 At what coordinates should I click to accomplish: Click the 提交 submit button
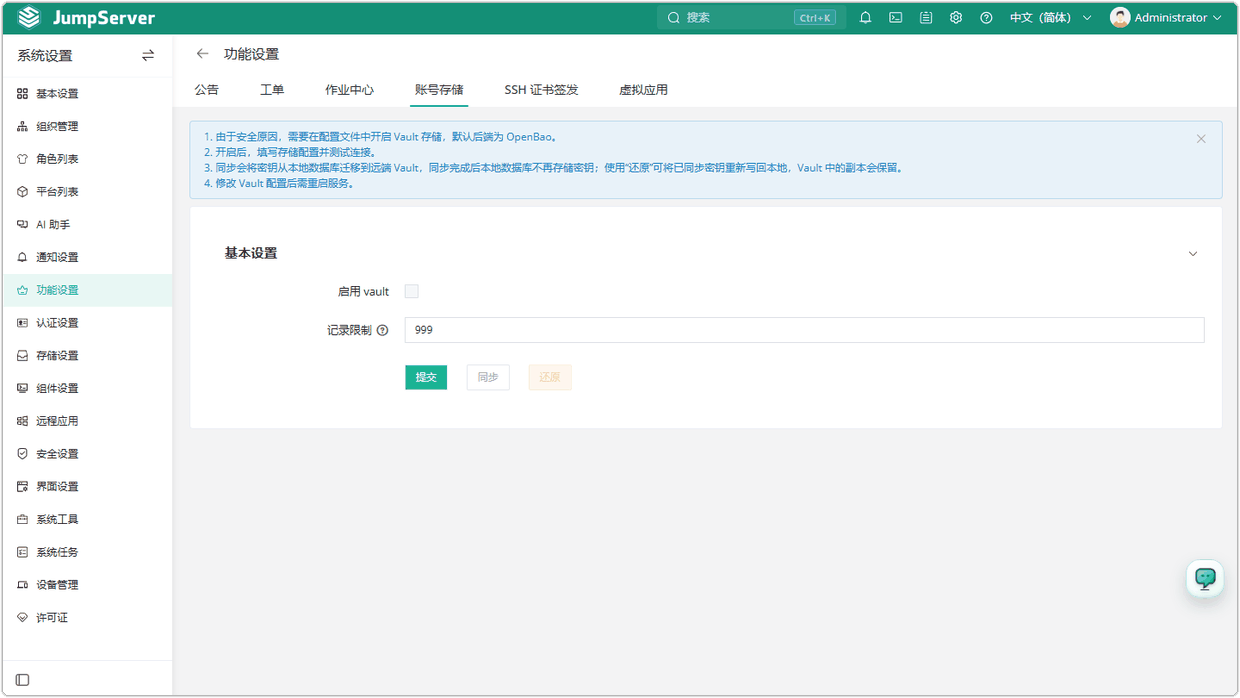click(x=426, y=377)
